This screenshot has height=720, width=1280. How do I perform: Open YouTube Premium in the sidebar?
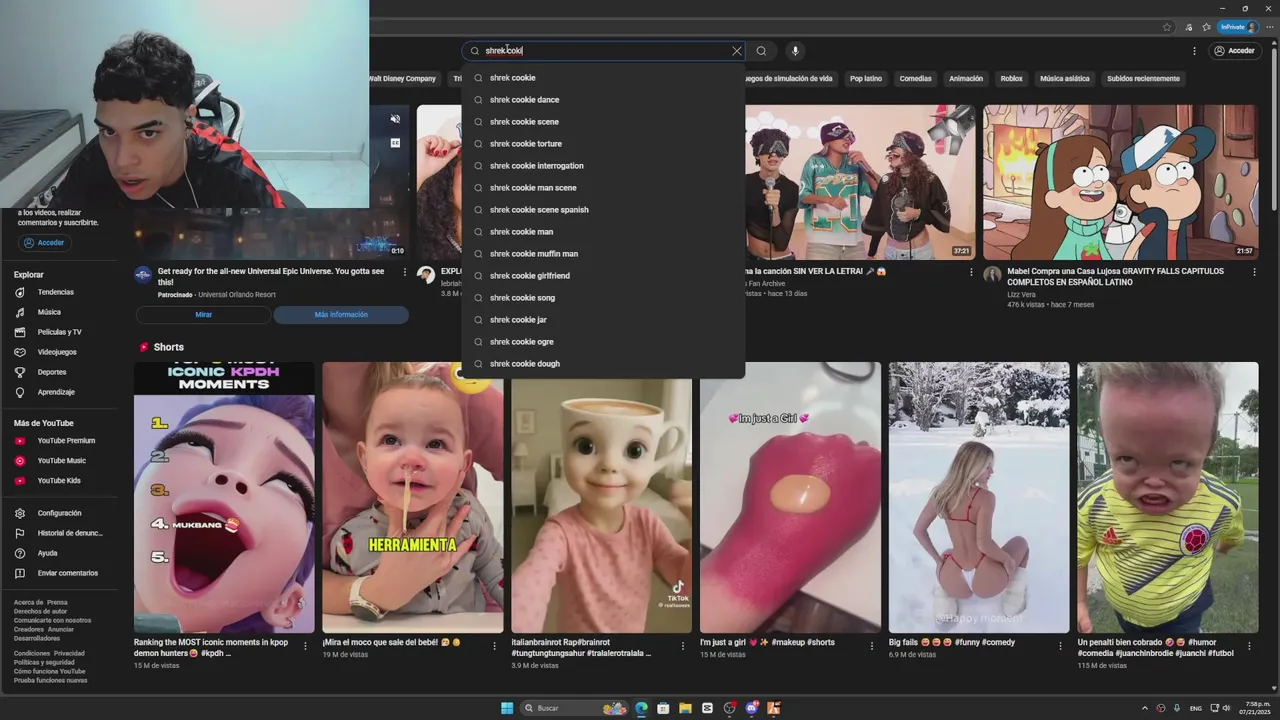[x=66, y=441]
